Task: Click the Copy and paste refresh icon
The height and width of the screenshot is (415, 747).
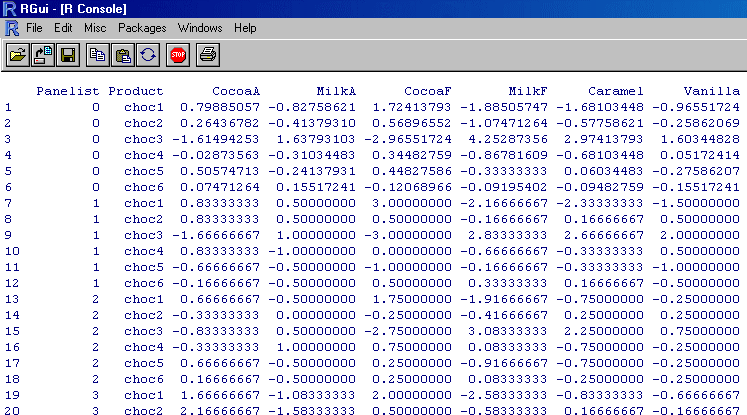Action: click(x=148, y=55)
